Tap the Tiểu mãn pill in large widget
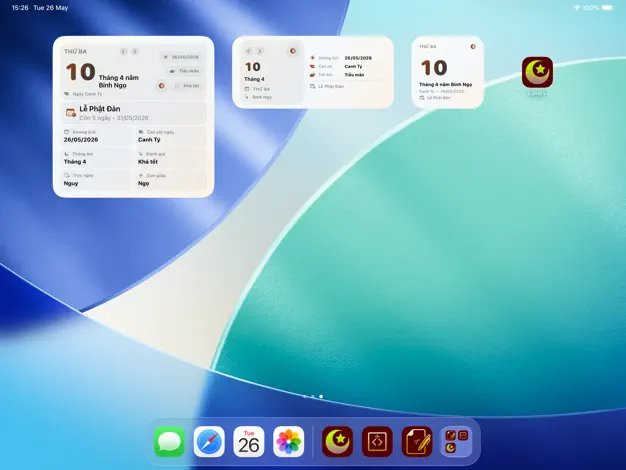 [185, 71]
